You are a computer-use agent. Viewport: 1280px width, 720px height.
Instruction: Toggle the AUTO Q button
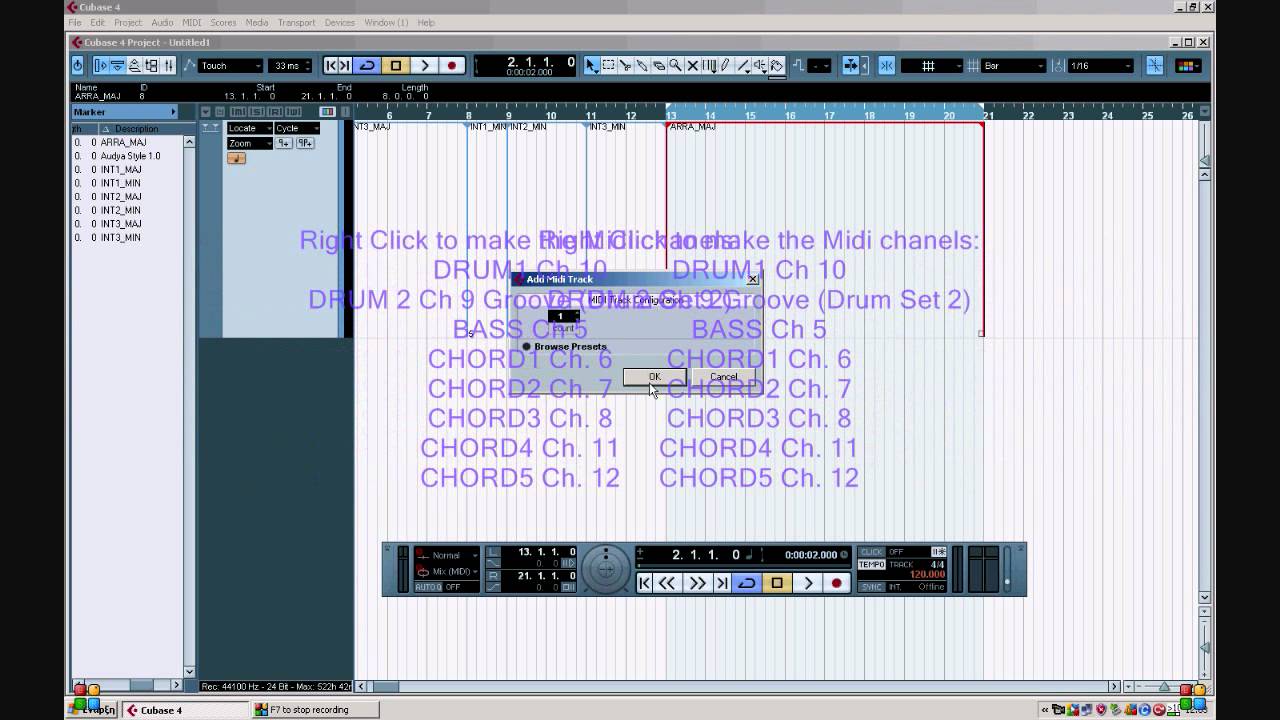coord(430,587)
